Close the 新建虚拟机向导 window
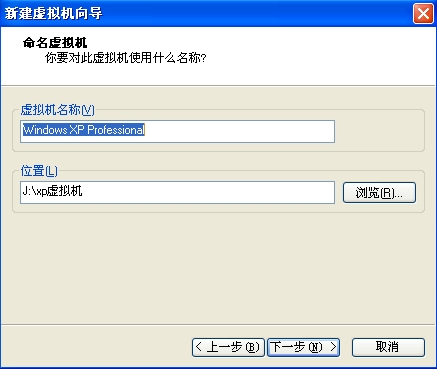This screenshot has height=369, width=437. point(423,14)
